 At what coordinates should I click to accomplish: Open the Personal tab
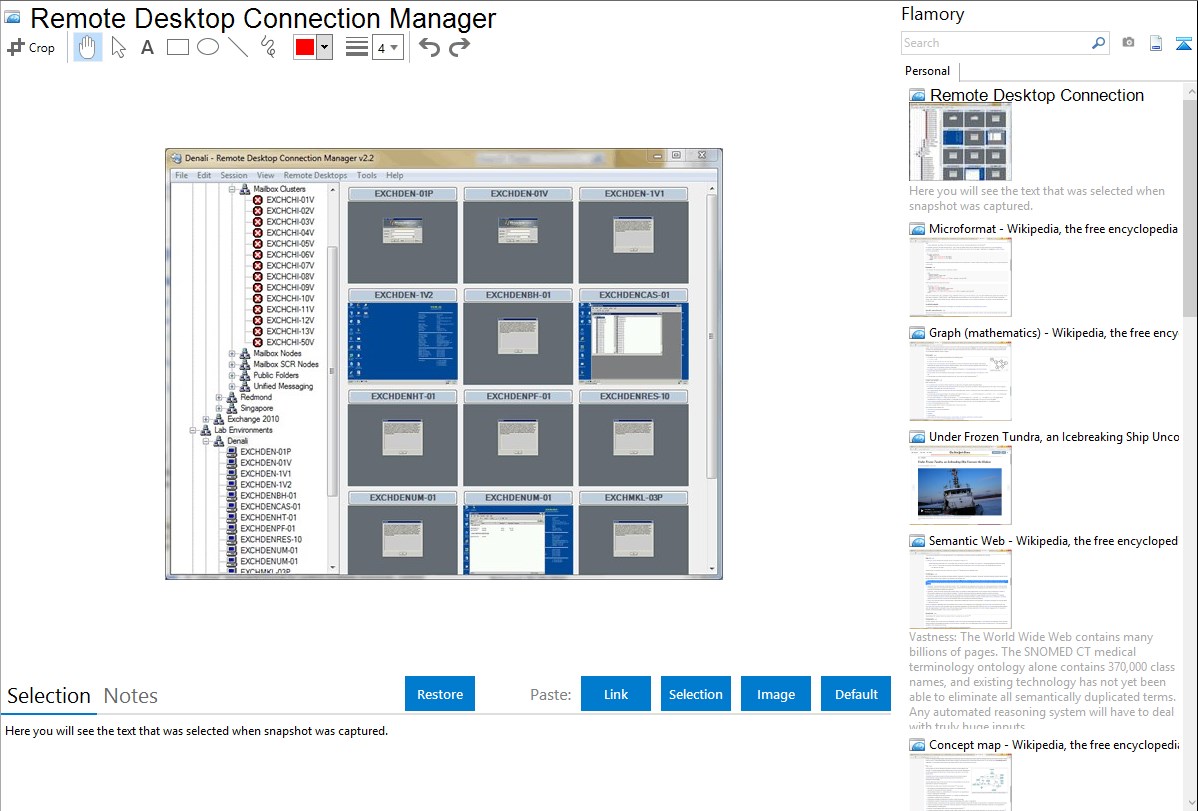(x=927, y=70)
